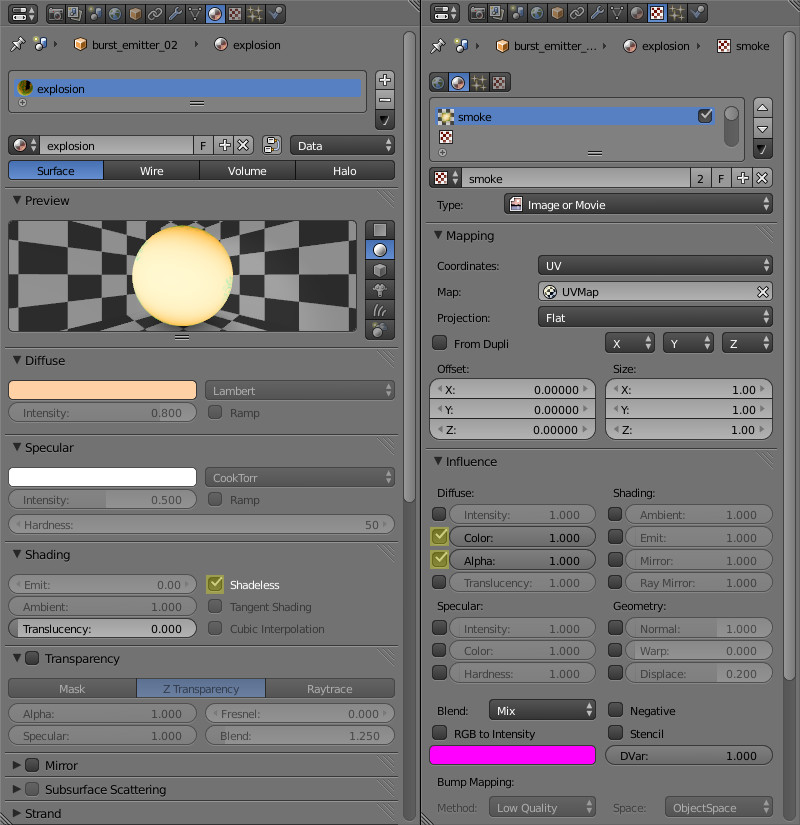Open World properties in right panel header
Screen dimensions: 800x825
click(538, 14)
